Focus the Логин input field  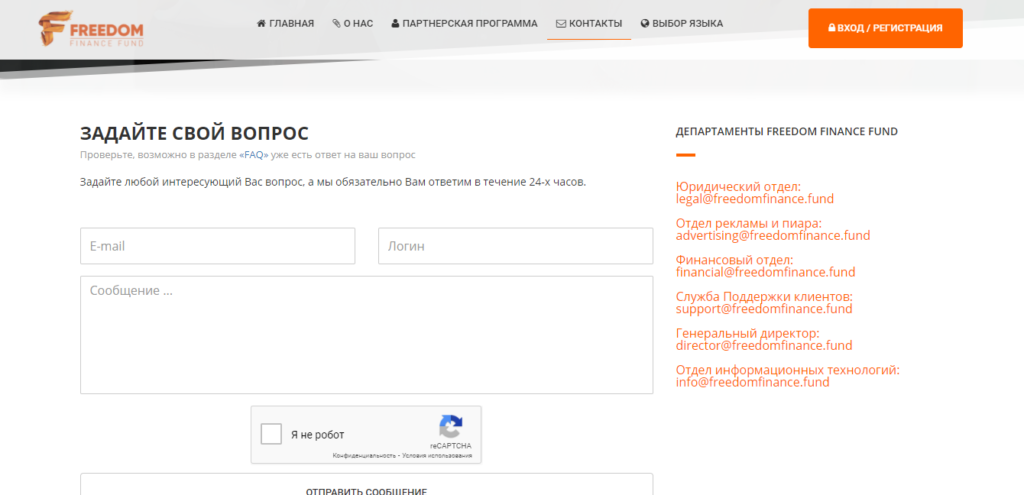pos(515,246)
